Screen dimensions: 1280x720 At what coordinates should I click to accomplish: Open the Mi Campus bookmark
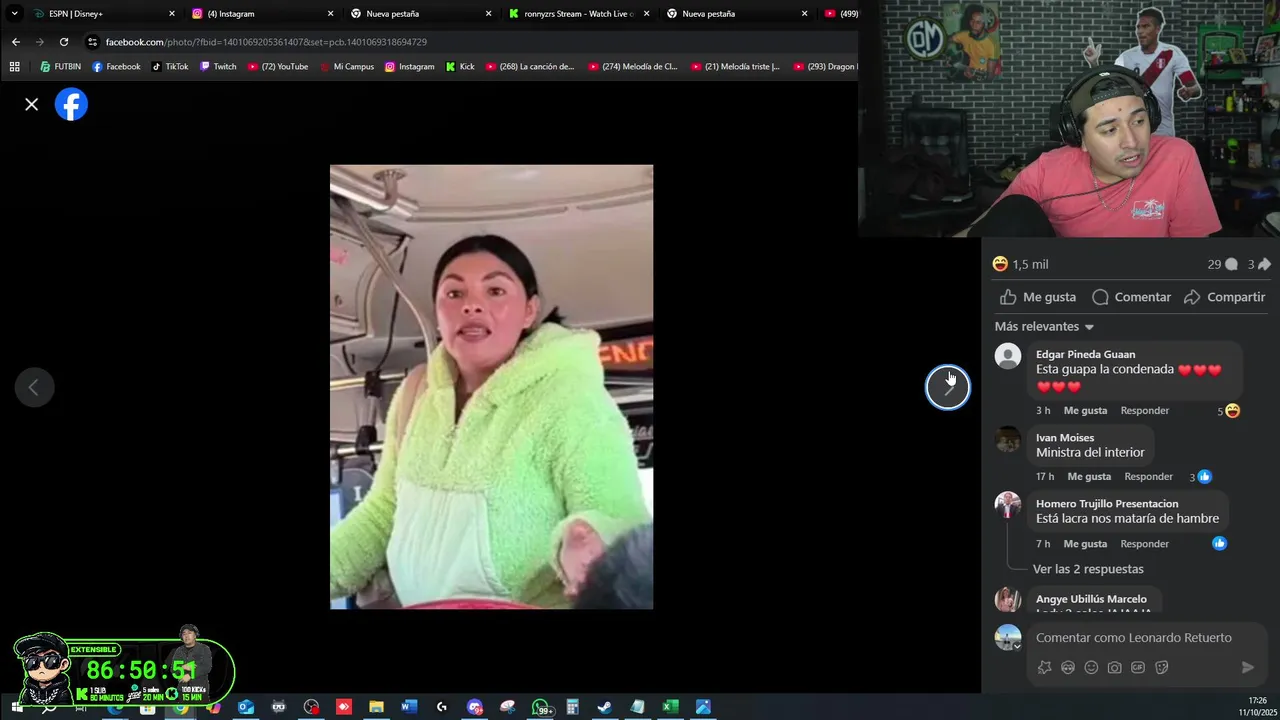[x=345, y=67]
